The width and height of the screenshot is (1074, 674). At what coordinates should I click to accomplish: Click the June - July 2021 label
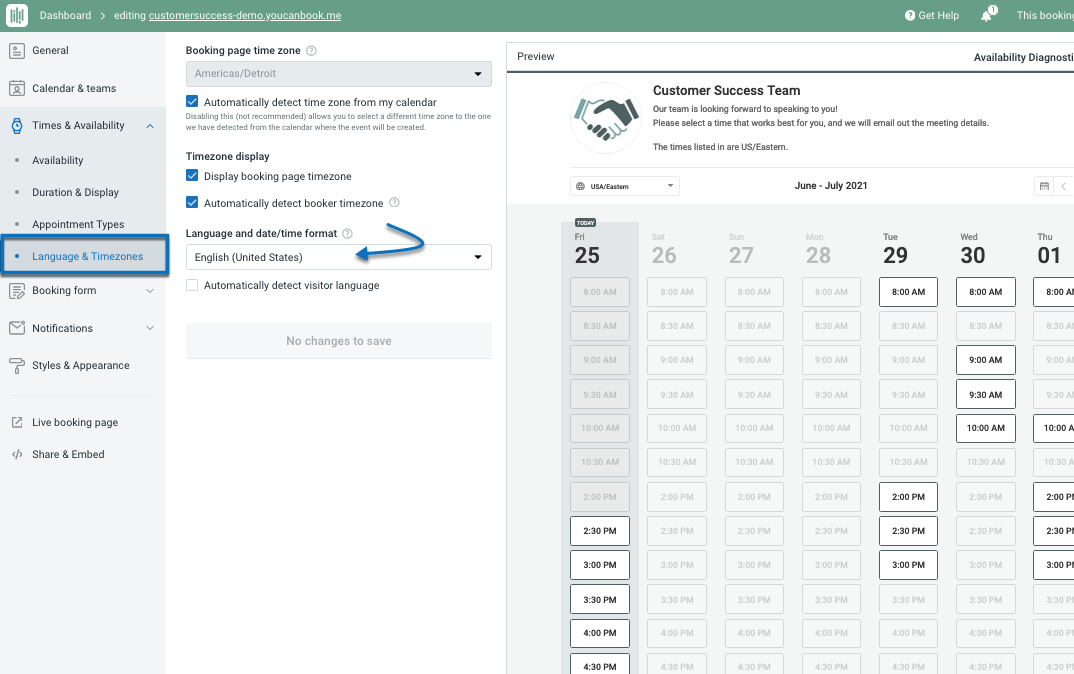[x=831, y=186]
